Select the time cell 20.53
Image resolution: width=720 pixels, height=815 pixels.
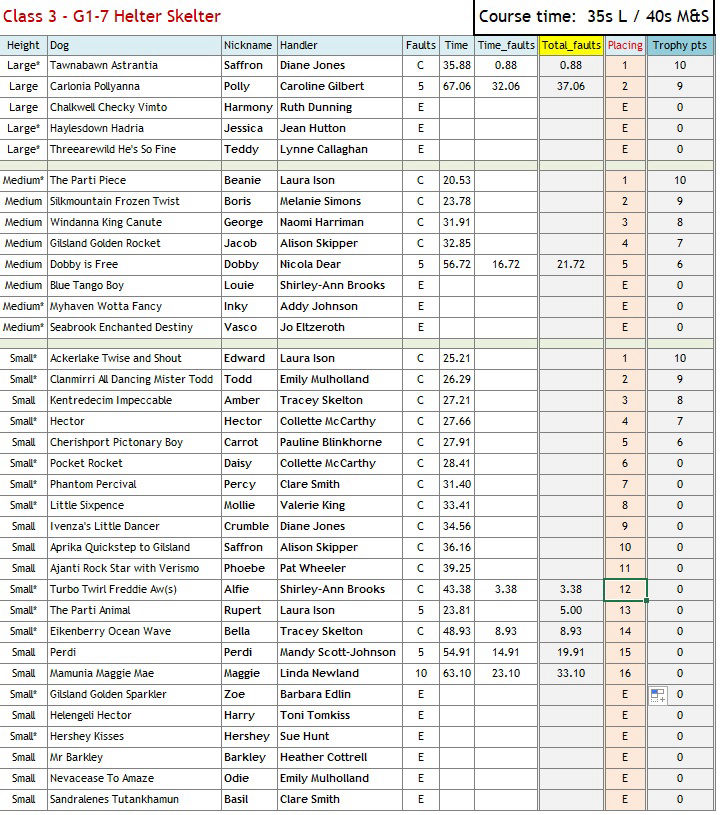pos(456,180)
